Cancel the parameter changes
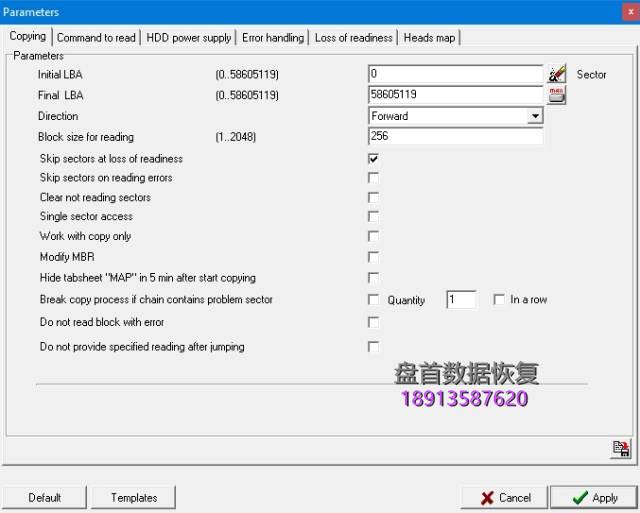 (x=506, y=497)
